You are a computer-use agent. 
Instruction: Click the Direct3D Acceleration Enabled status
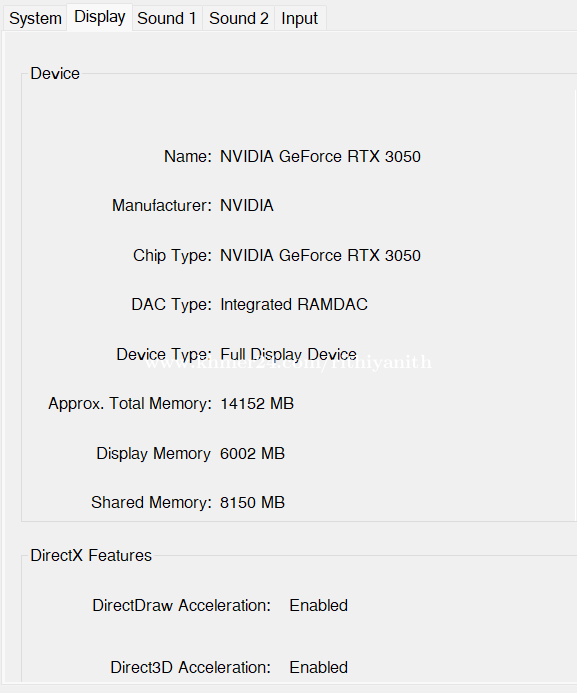point(319,667)
